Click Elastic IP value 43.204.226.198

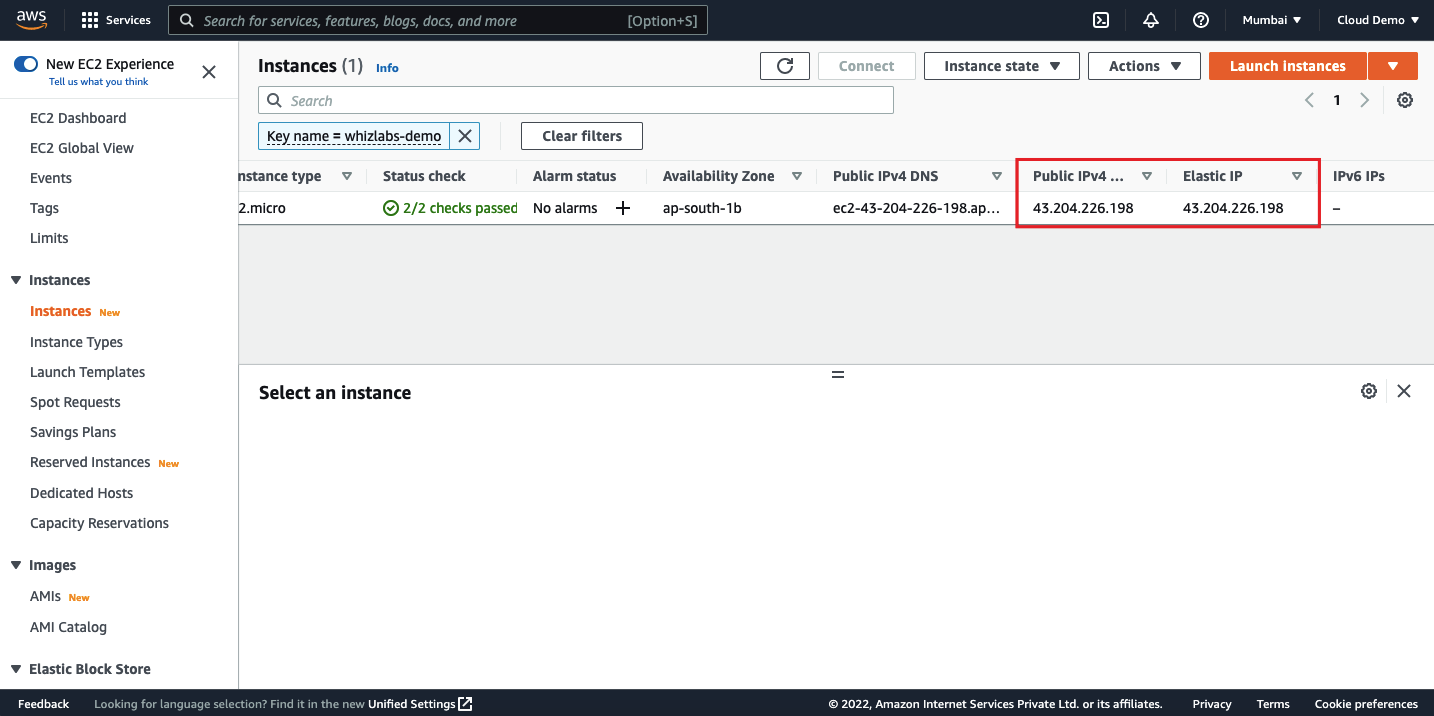[1233, 208]
